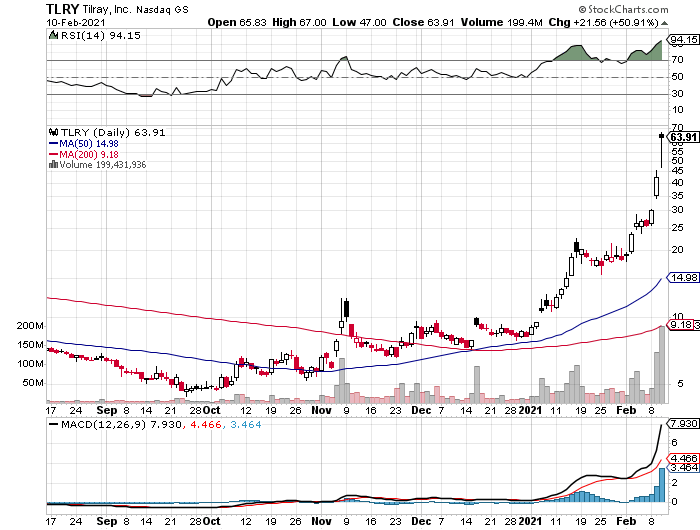Click the 3.464 histogram flag on the right axis
This screenshot has width=700, height=530.
[x=683, y=467]
